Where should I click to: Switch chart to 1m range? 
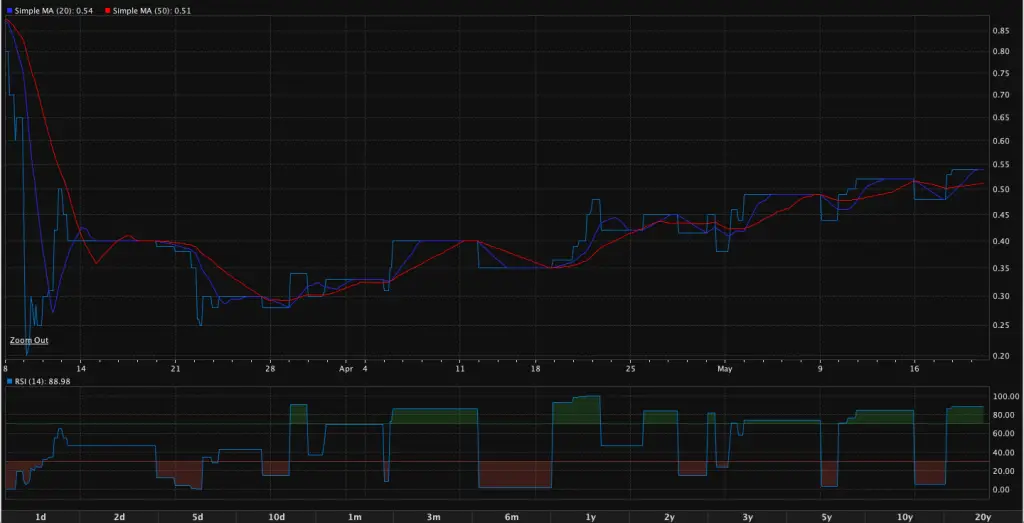[x=355, y=516]
